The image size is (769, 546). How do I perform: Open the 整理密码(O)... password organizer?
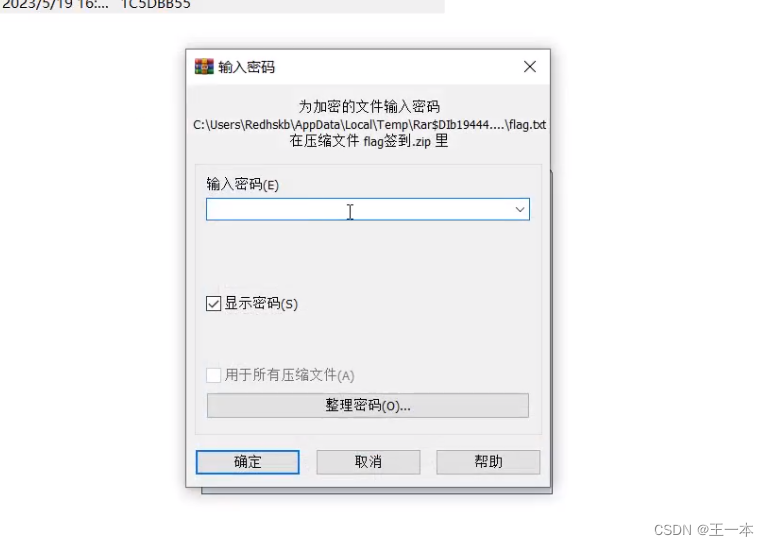click(x=368, y=405)
